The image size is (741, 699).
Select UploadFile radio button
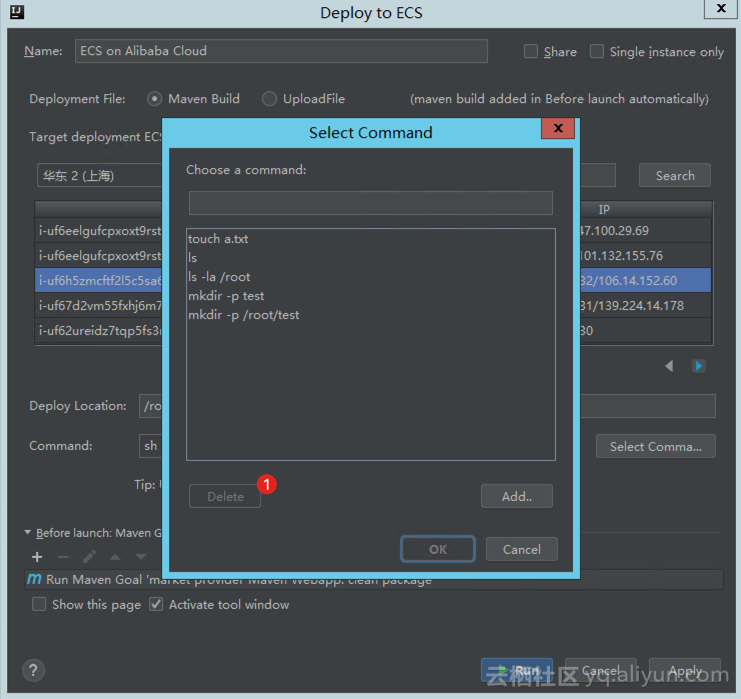tap(269, 99)
